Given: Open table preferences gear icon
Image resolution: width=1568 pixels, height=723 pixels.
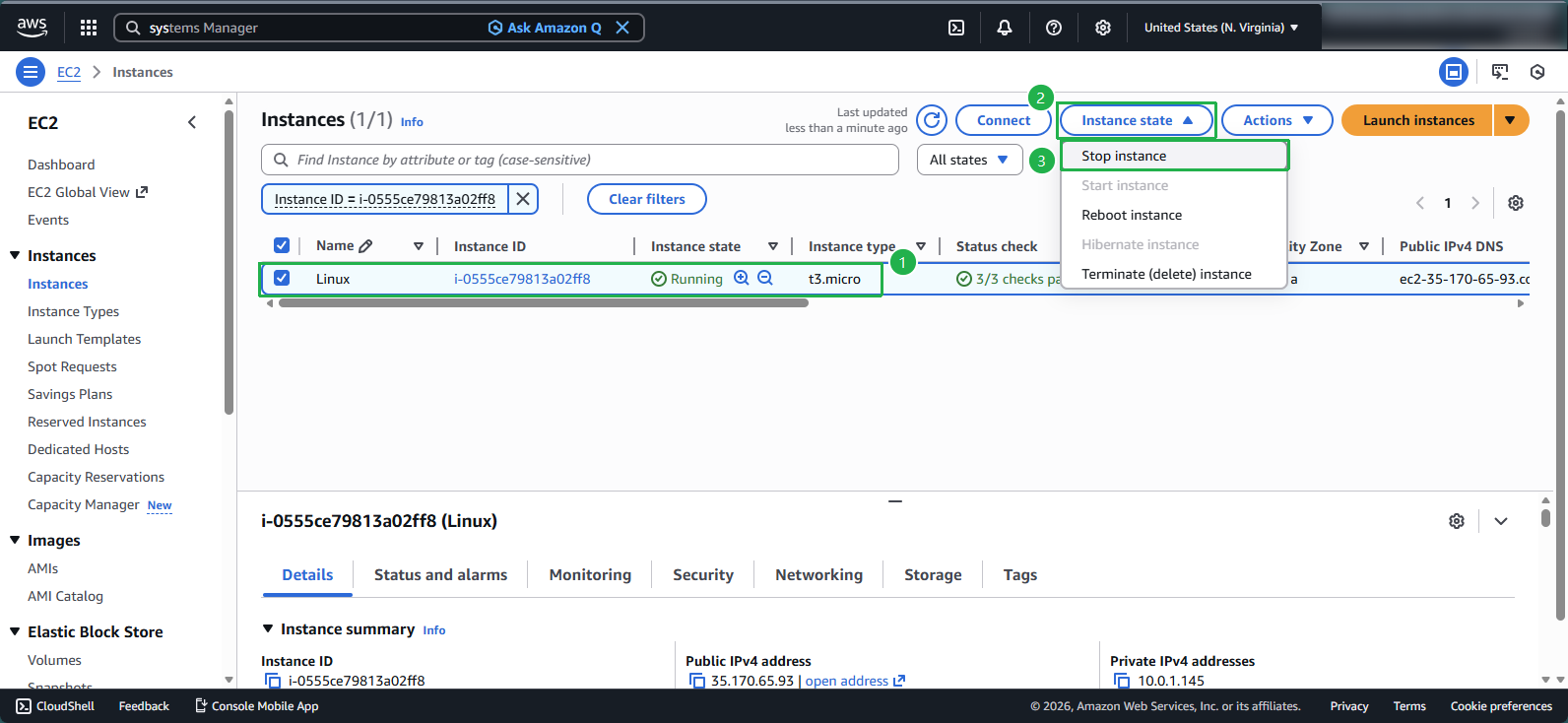Looking at the screenshot, I should tap(1516, 203).
